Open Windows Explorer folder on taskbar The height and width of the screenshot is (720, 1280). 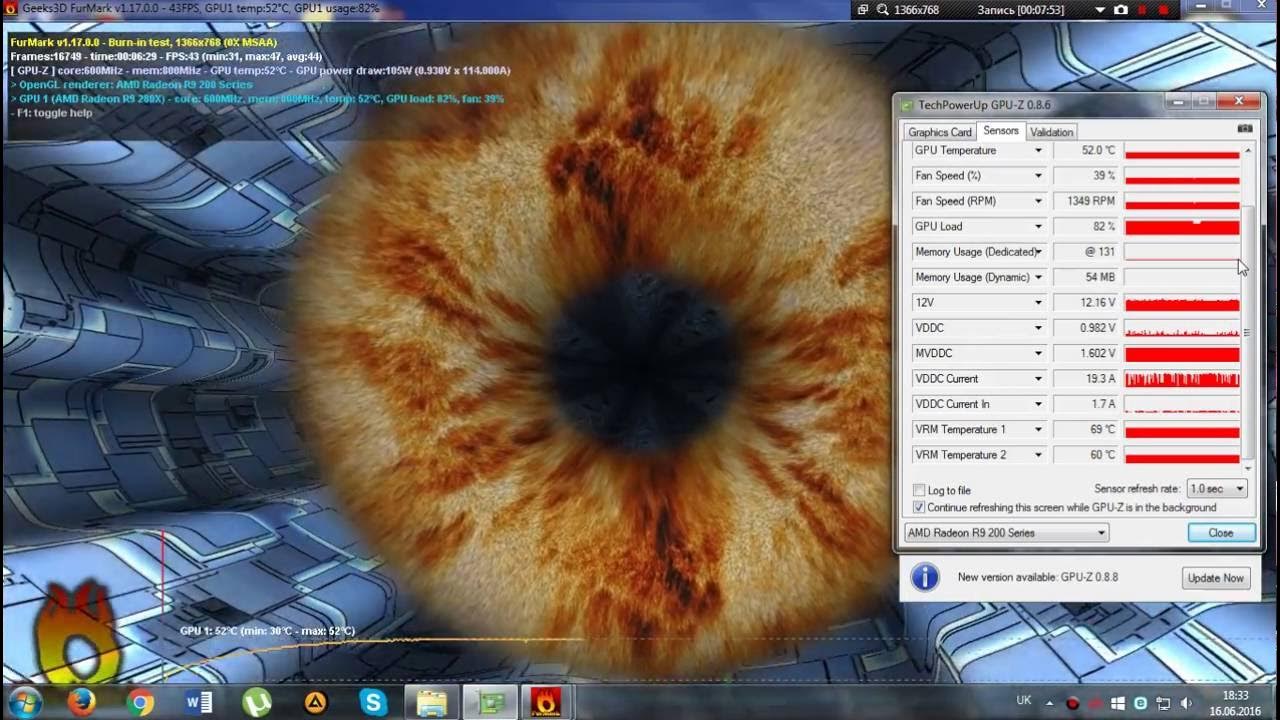coord(432,702)
